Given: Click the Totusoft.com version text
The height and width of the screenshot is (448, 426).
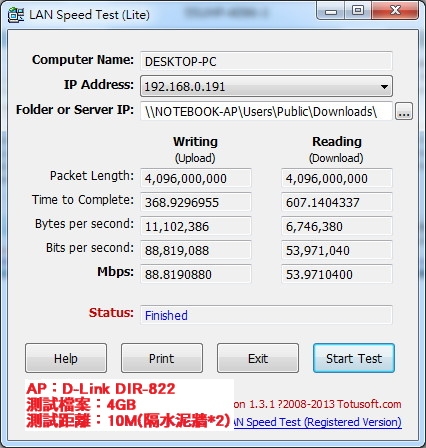Looking at the screenshot, I should pos(318,404).
